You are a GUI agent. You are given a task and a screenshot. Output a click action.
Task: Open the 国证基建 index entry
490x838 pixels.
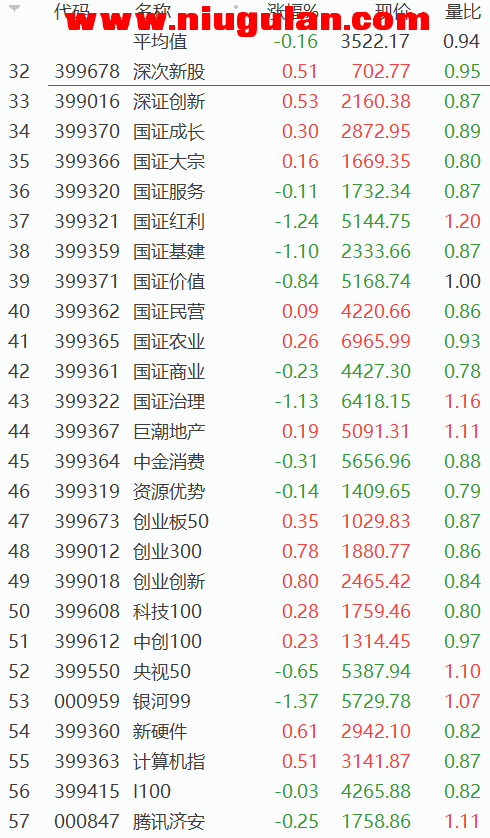click(x=169, y=251)
